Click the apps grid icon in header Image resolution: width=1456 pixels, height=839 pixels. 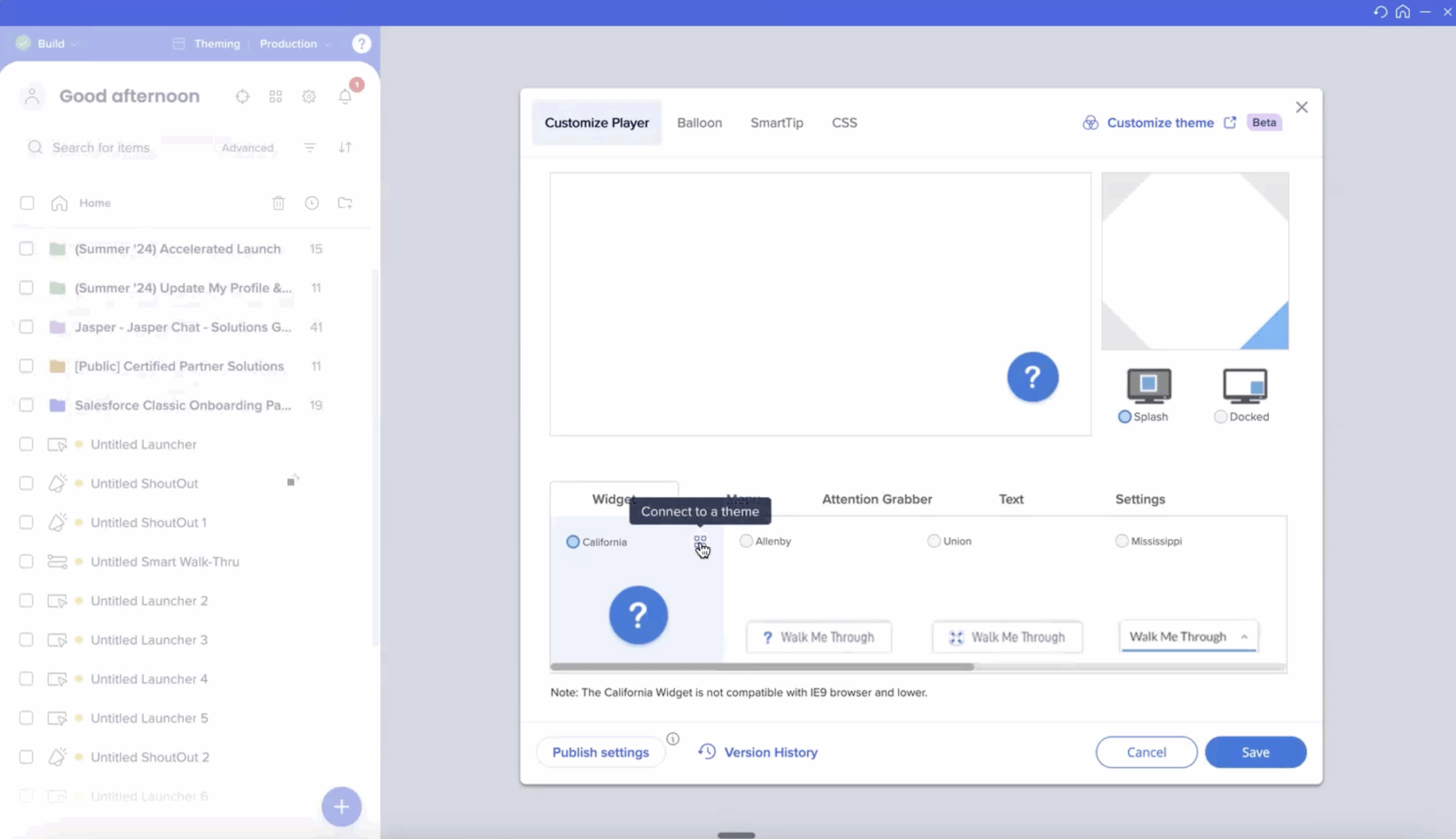275,96
